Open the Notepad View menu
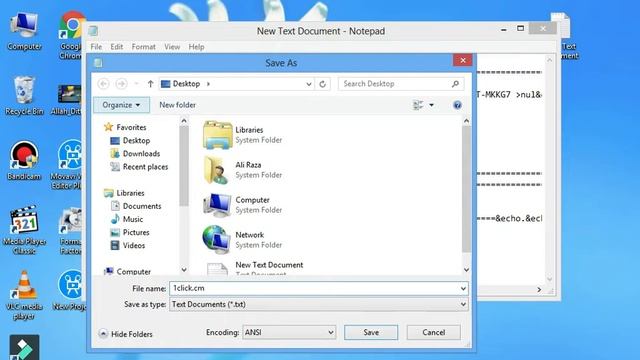640x360 pixels. click(x=172, y=47)
